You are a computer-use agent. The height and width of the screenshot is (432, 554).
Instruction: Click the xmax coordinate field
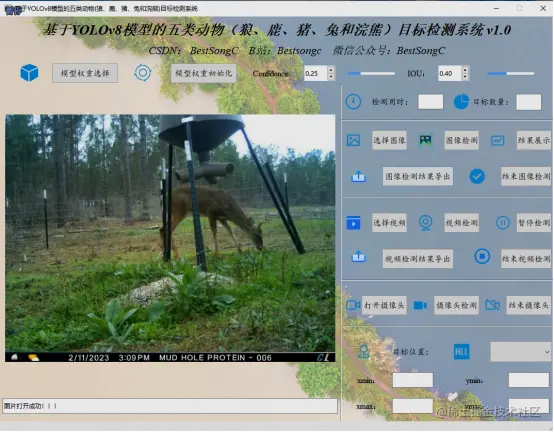click(x=413, y=406)
